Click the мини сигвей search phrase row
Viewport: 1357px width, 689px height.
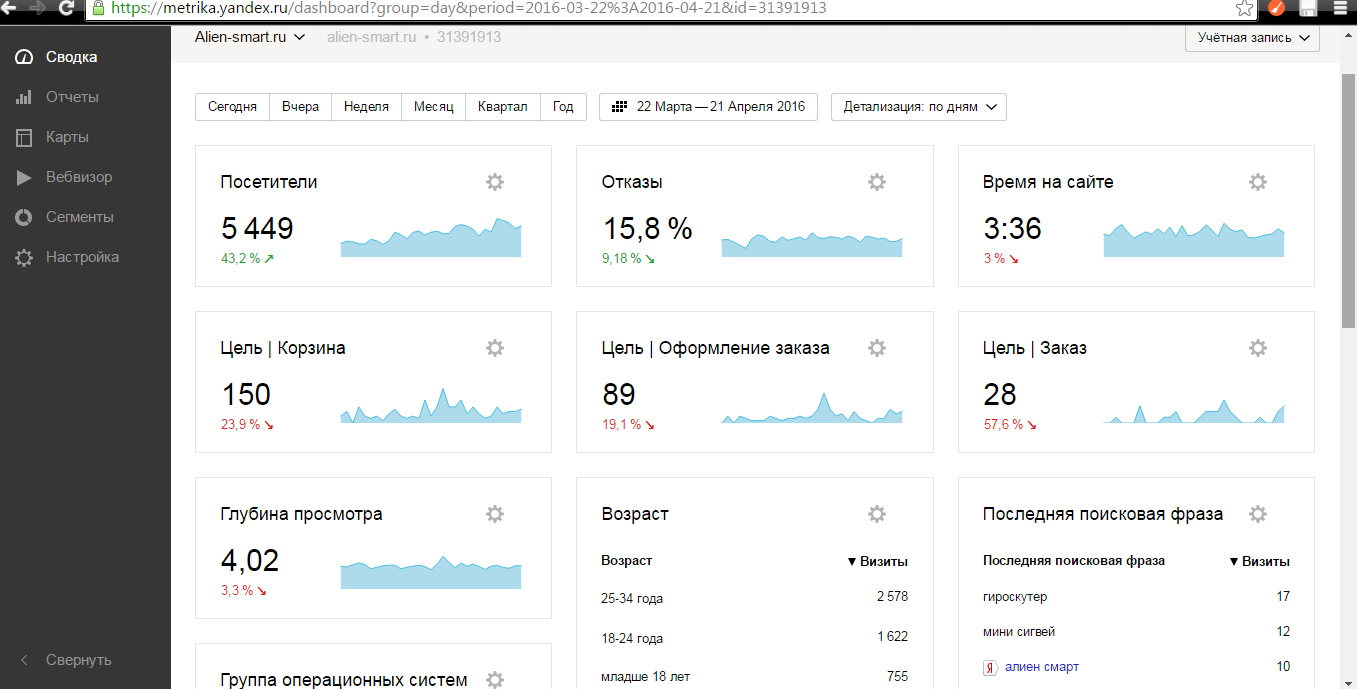coord(1136,632)
